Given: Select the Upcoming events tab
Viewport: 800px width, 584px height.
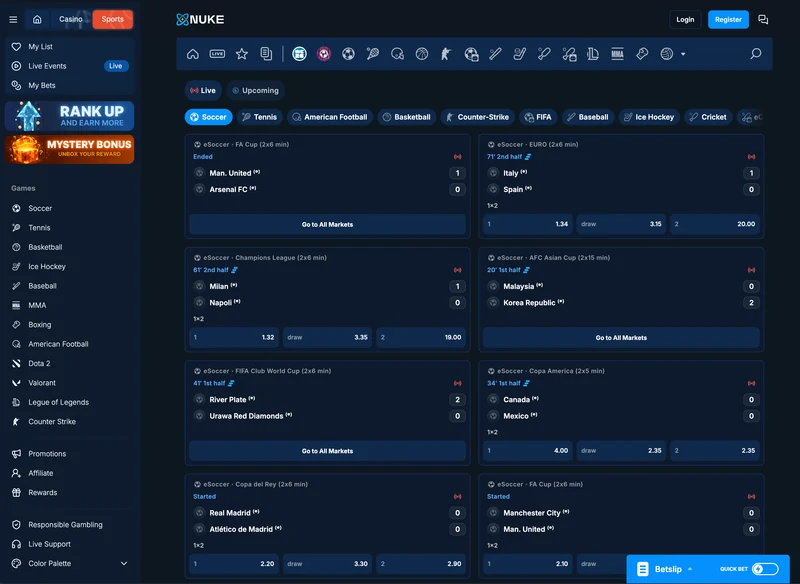Looking at the screenshot, I should pos(256,90).
